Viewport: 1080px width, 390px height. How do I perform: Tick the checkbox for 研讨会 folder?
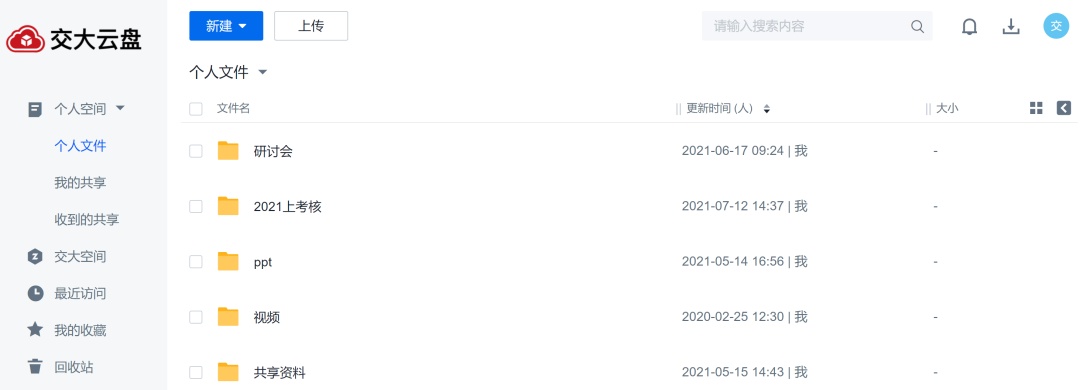(196, 151)
